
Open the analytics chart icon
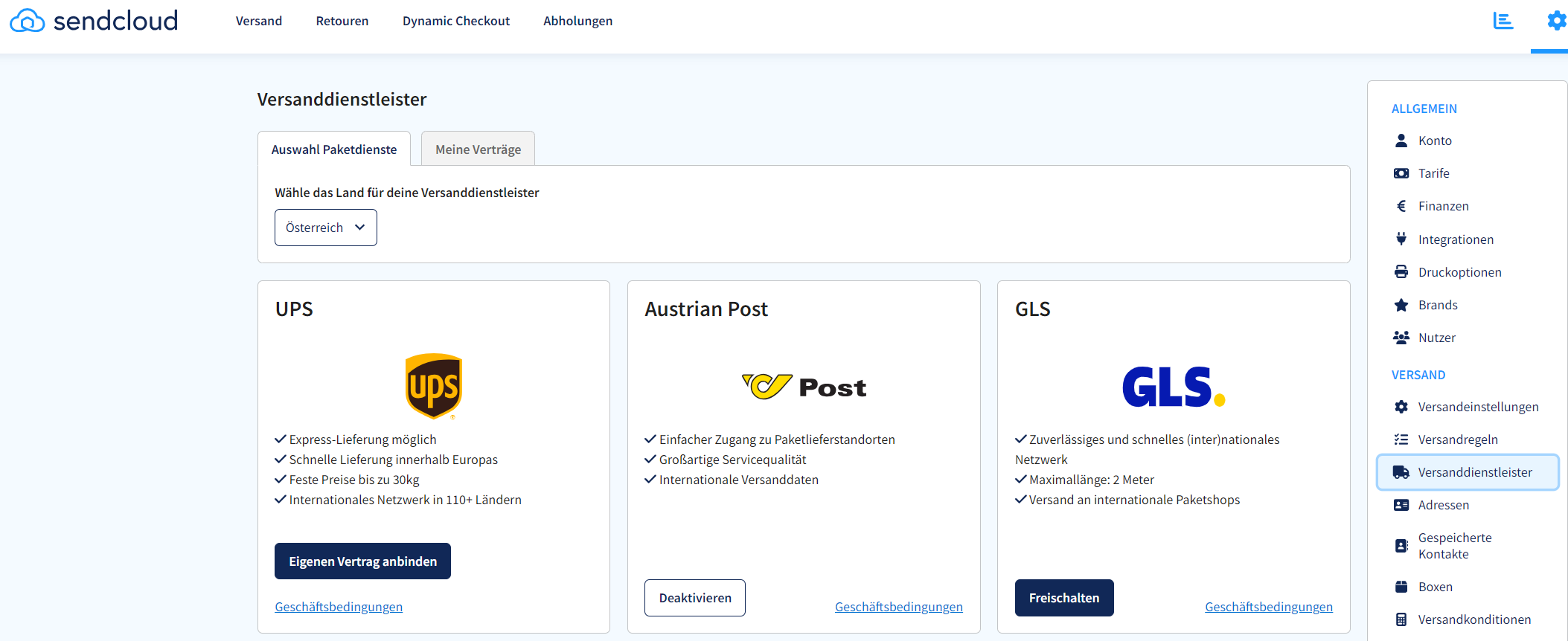[1503, 21]
